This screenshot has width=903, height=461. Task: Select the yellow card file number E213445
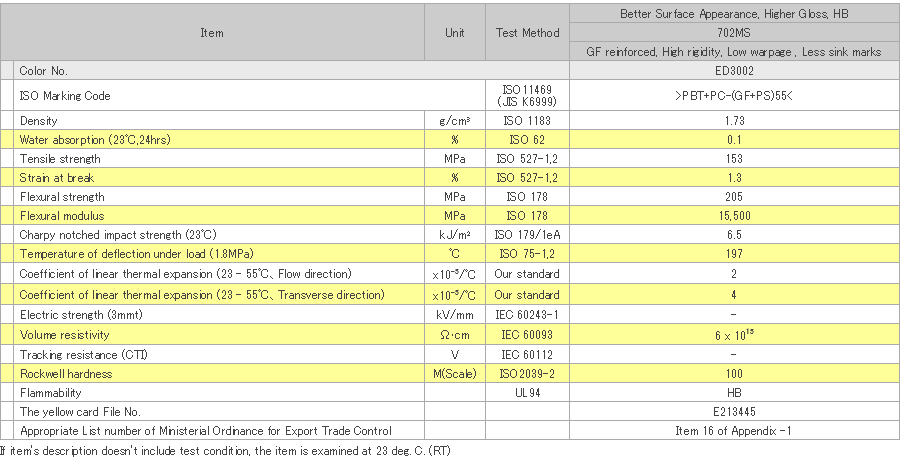coord(734,411)
